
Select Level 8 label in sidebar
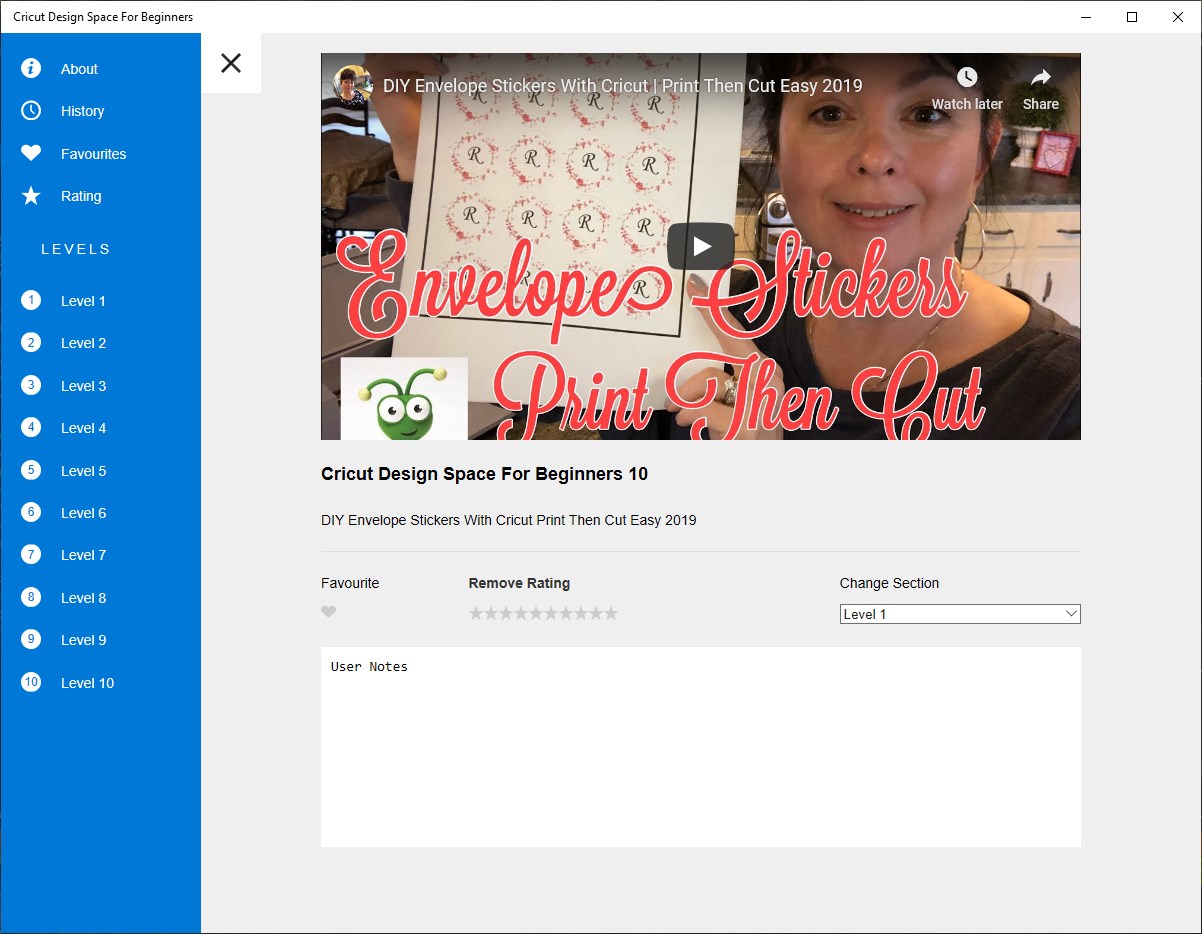83,598
